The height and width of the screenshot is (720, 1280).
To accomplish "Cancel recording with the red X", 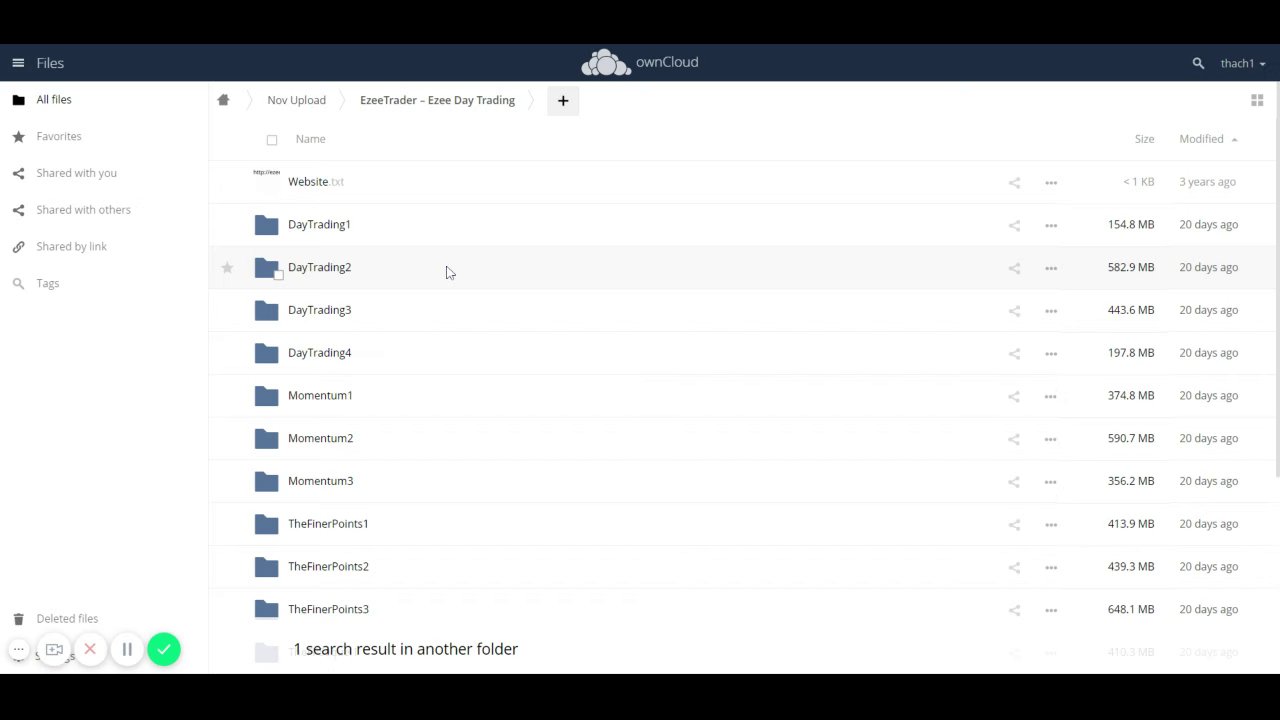I will point(90,650).
